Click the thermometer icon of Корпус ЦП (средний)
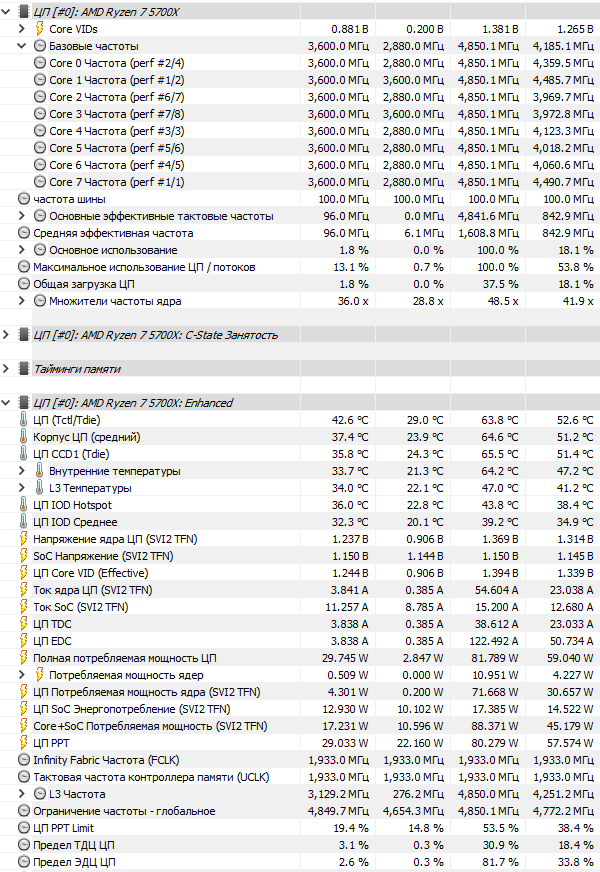600x872 pixels. point(23,437)
